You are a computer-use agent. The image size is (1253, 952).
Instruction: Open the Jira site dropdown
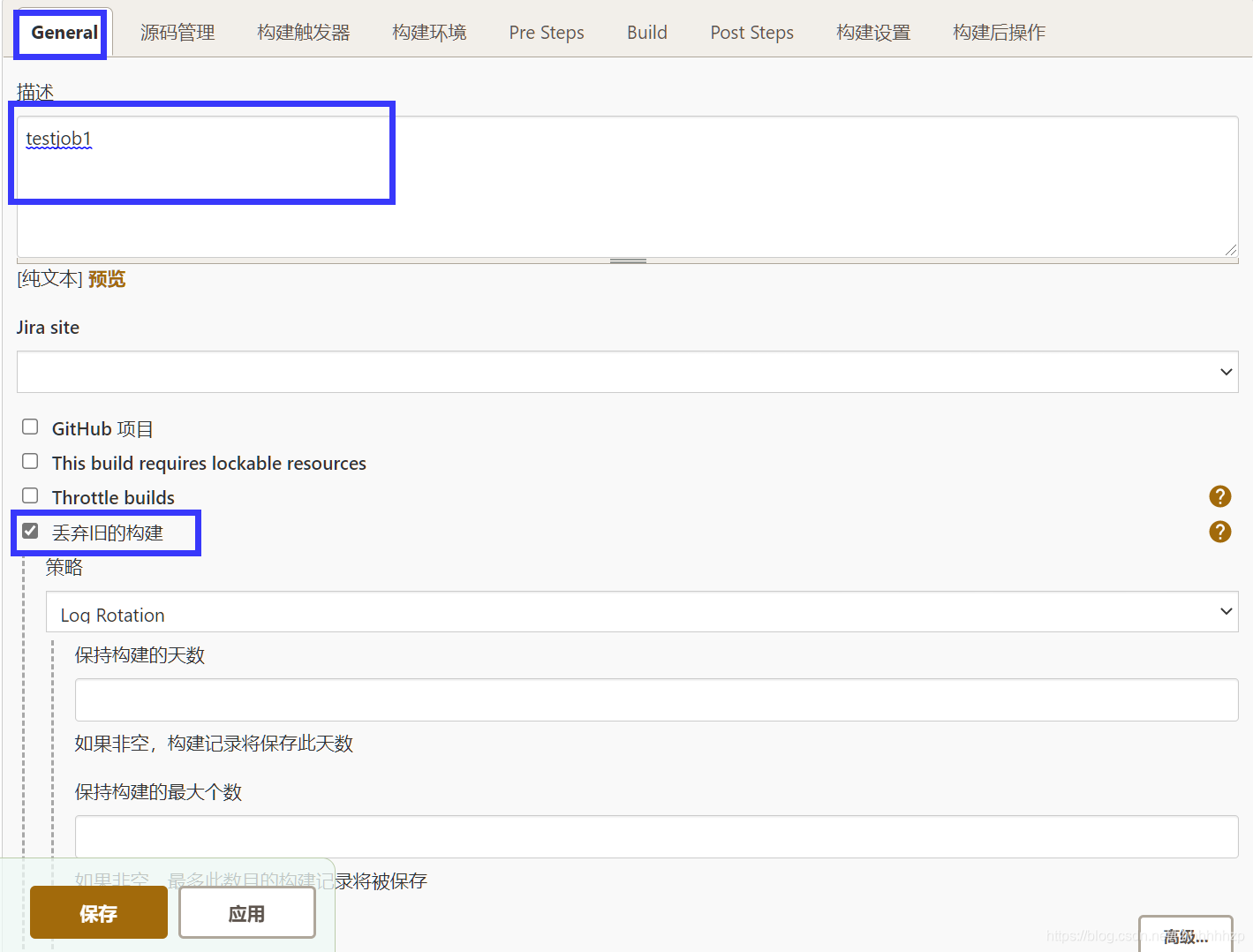627,372
